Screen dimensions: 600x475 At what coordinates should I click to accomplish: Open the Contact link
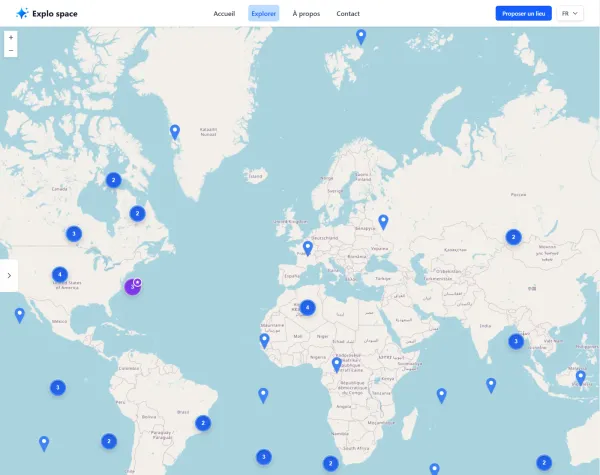pos(348,14)
